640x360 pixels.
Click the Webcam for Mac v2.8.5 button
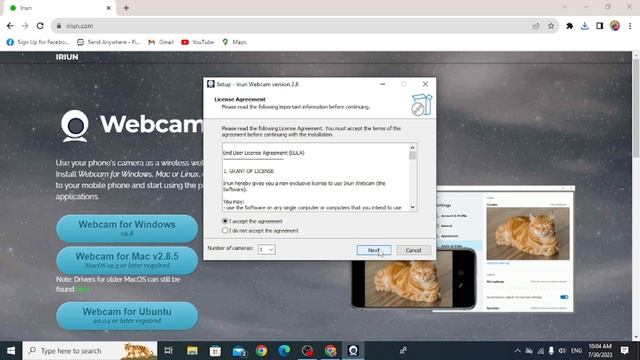[127, 260]
